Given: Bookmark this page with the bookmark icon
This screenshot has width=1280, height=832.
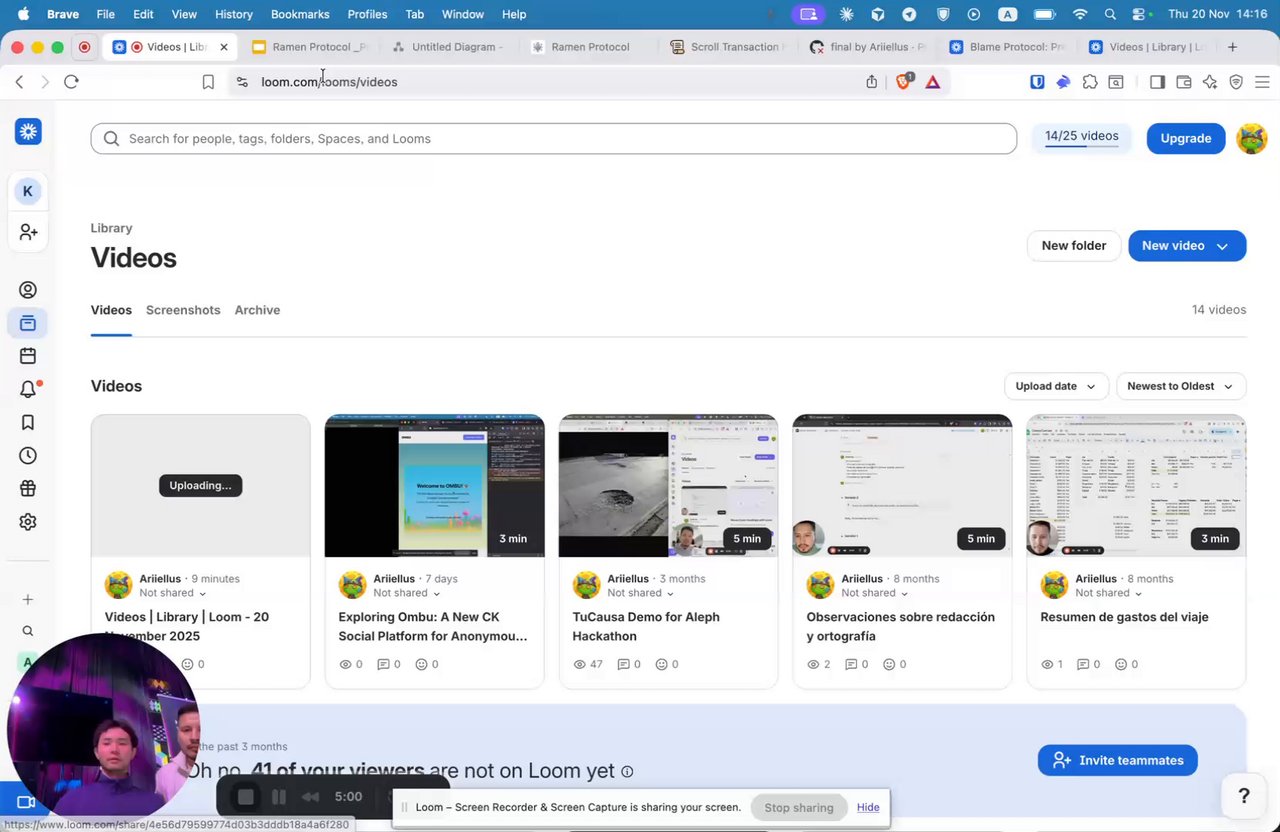Looking at the screenshot, I should click(208, 82).
